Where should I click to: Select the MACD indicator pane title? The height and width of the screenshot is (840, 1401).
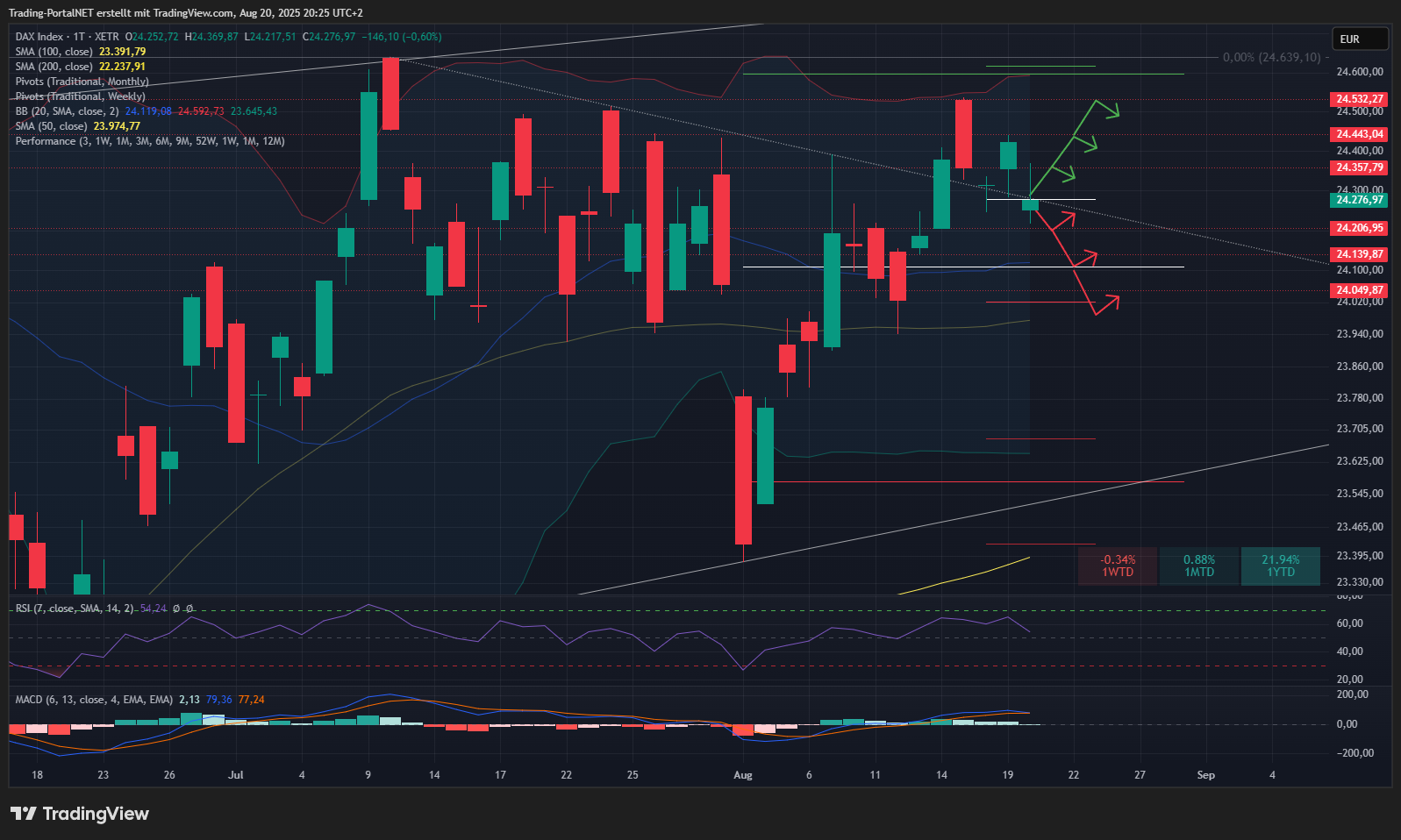tap(94, 700)
